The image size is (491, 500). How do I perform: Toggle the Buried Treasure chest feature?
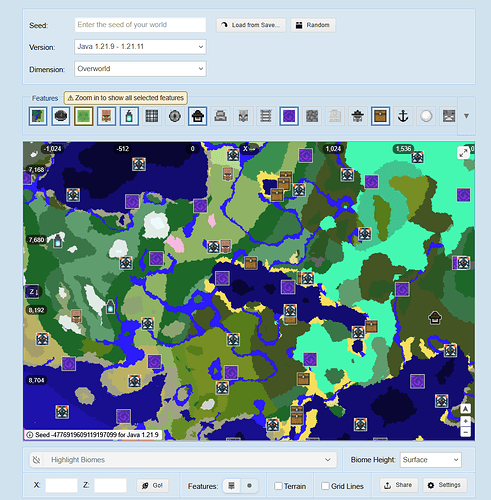click(380, 116)
